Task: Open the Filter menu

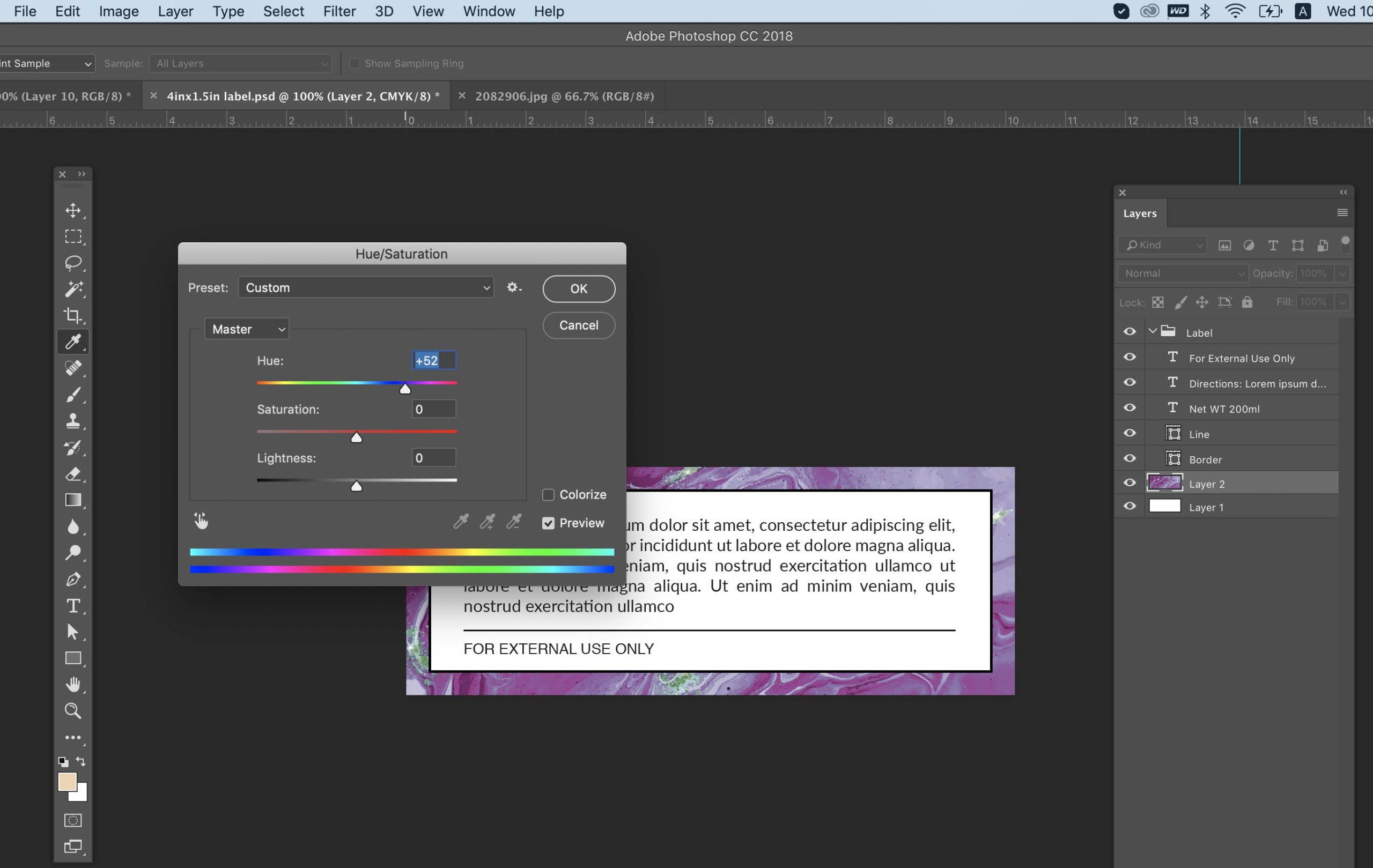Action: click(x=339, y=11)
